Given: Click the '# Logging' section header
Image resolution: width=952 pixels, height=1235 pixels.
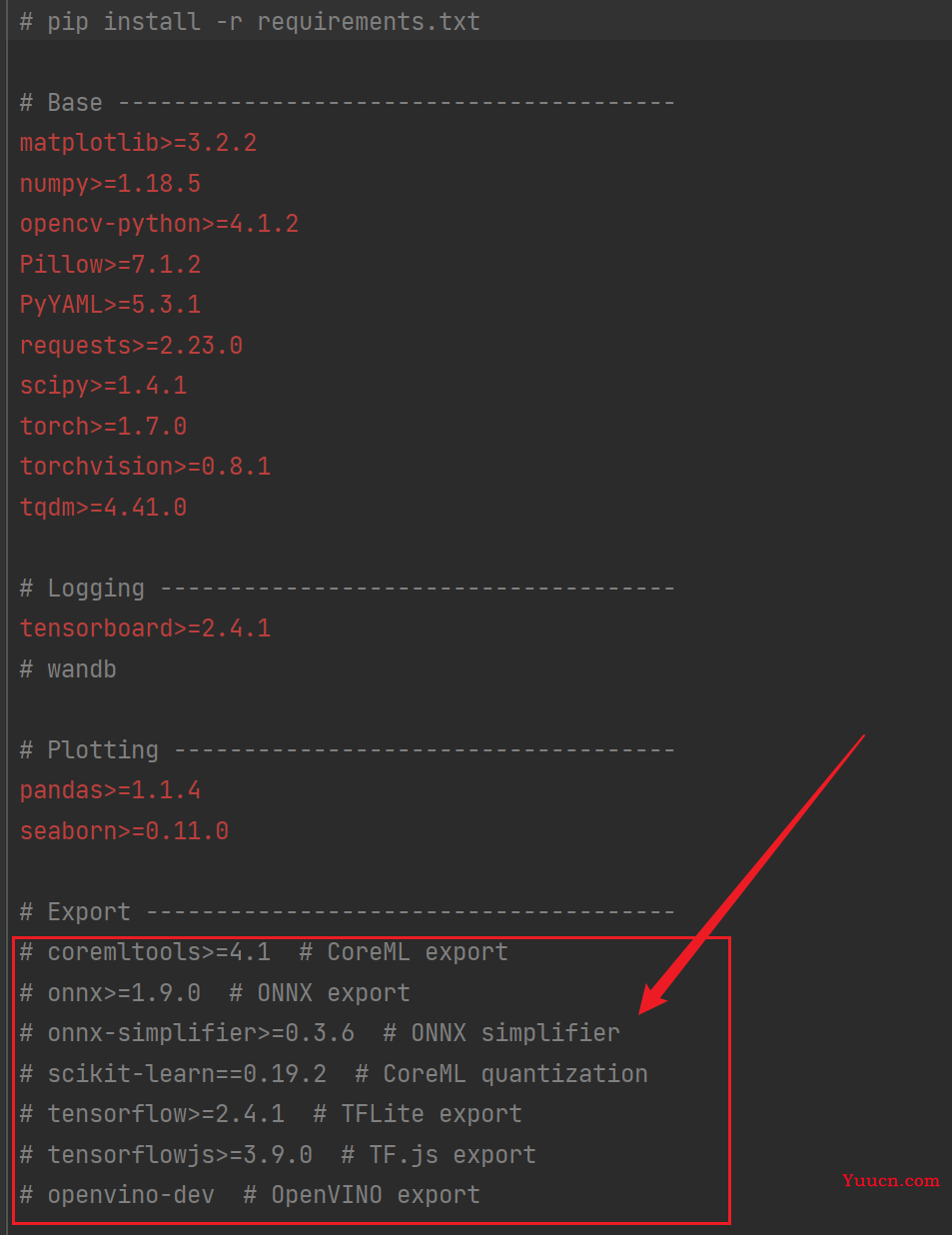Looking at the screenshot, I should click(347, 589).
